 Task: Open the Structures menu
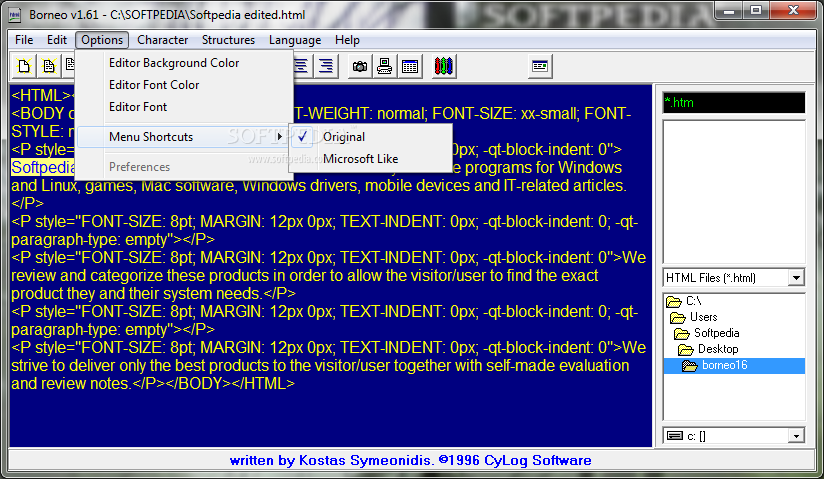point(228,40)
